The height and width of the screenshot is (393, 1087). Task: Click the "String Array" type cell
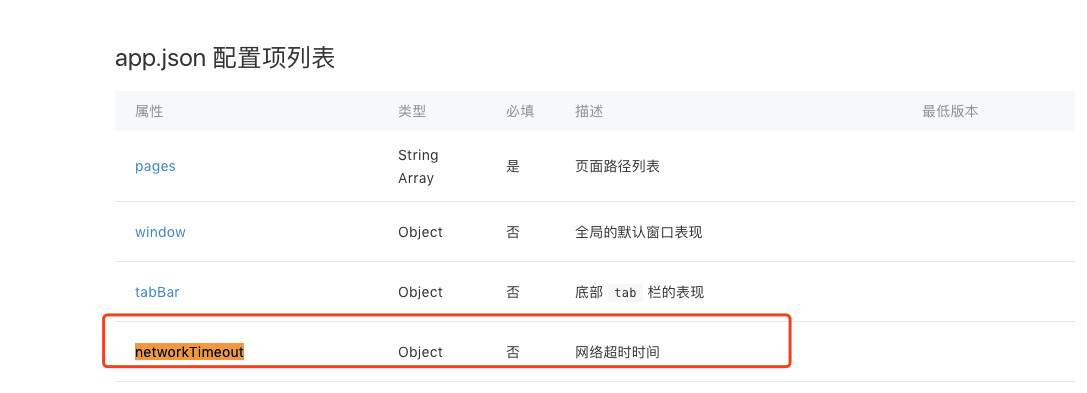(418, 166)
